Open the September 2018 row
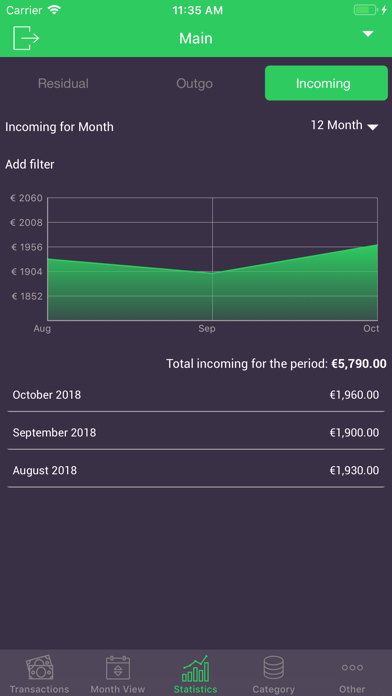The image size is (392, 696). [196, 433]
